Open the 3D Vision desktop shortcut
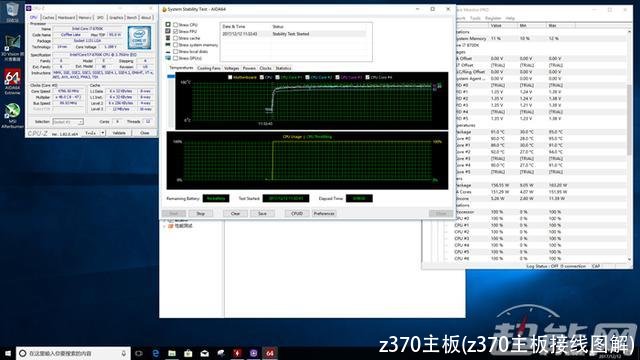 [12, 48]
